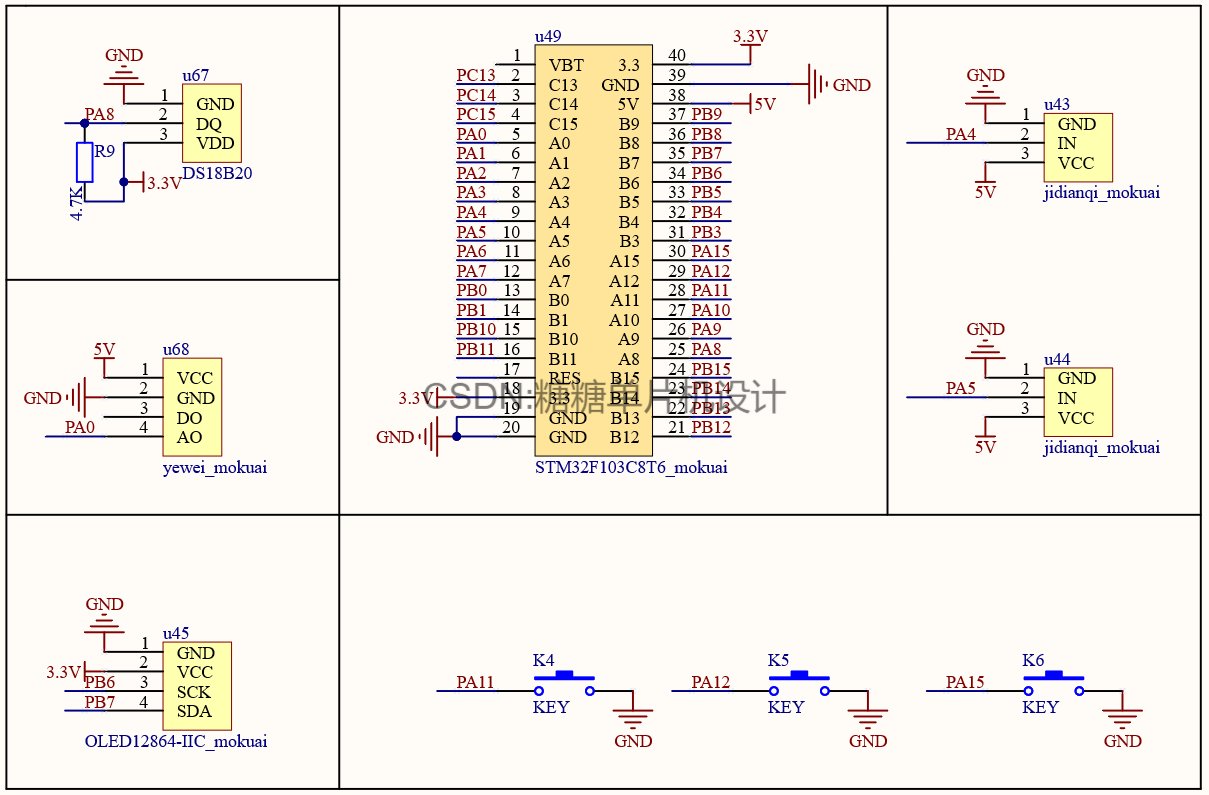
Task: Click the "DS18B20" part label
Action: click(x=217, y=172)
